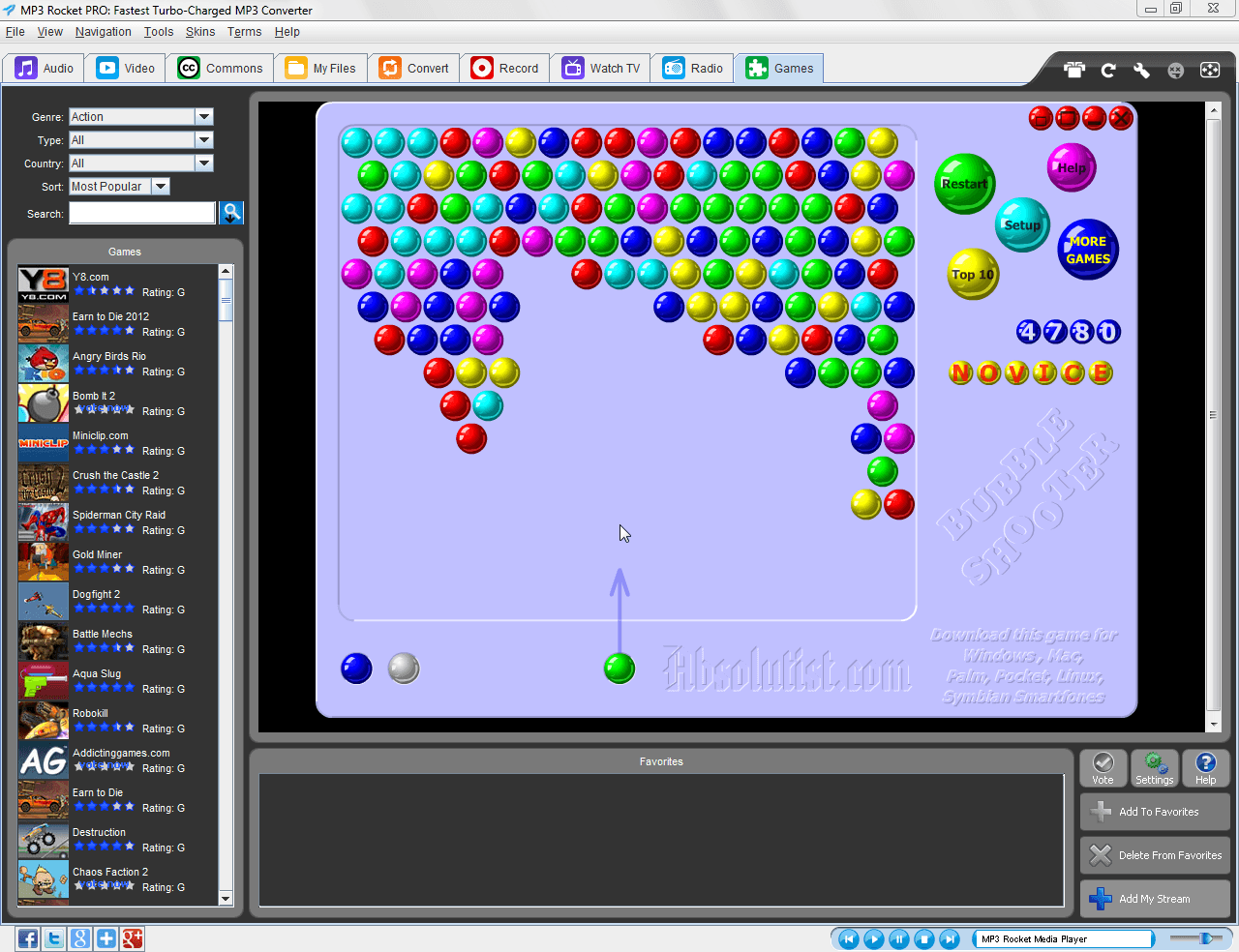Click the refresh icon in top toolbar

pos(1108,70)
